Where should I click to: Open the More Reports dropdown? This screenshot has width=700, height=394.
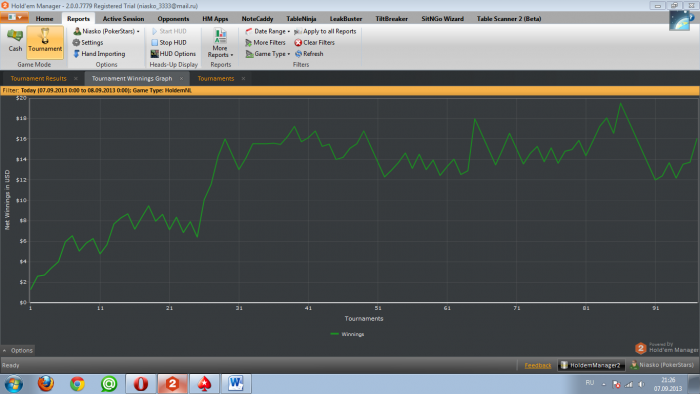pos(220,43)
